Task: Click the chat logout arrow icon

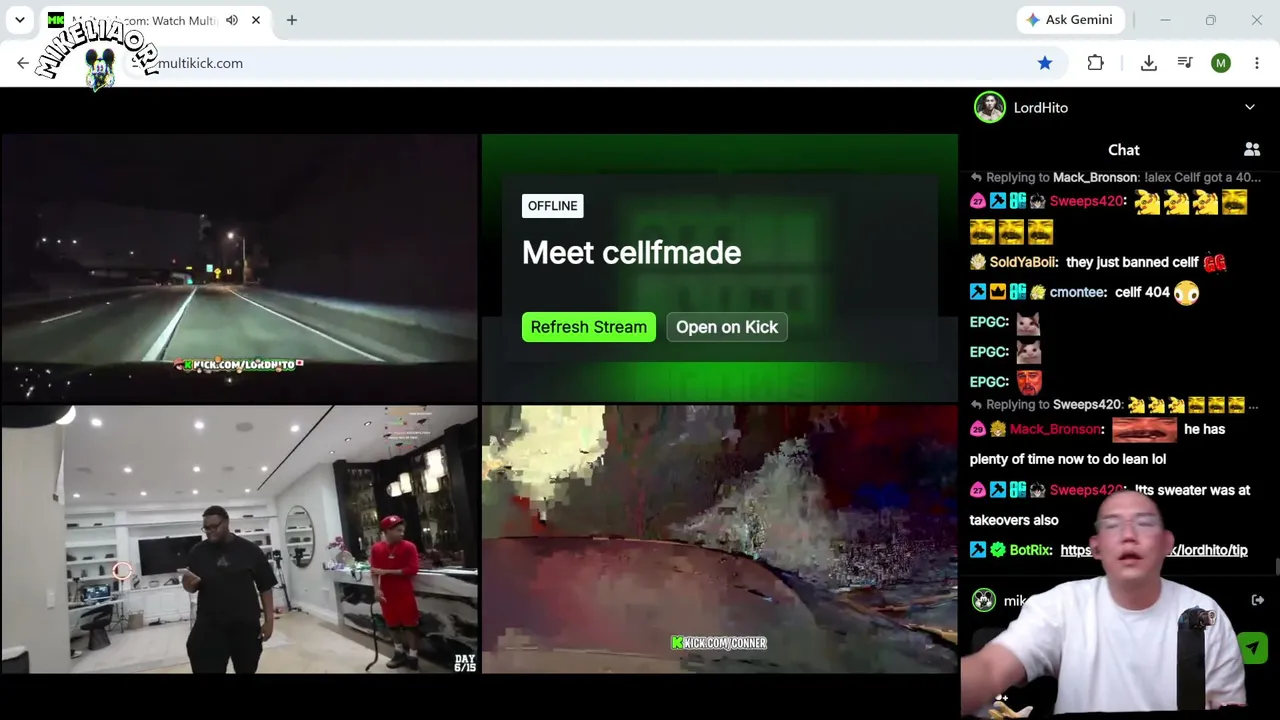Action: click(x=1258, y=600)
